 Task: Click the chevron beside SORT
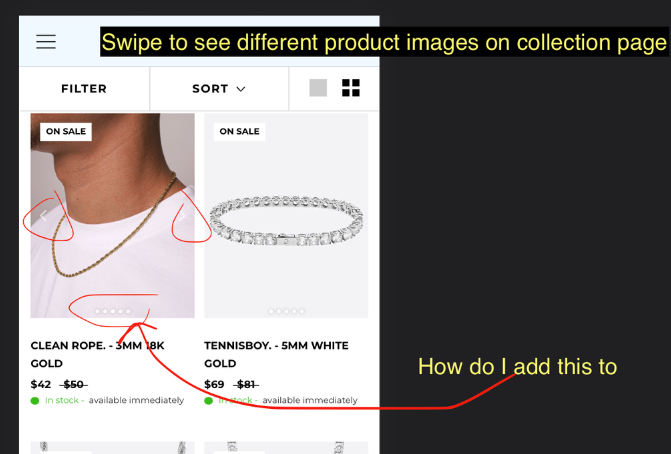click(x=241, y=89)
